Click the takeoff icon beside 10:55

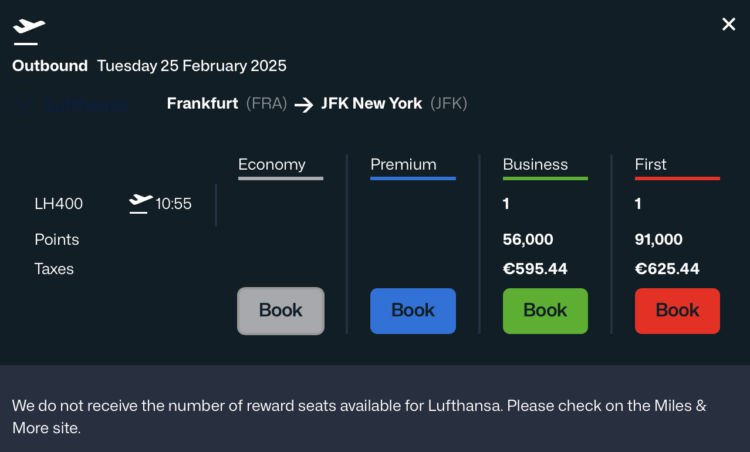click(141, 203)
